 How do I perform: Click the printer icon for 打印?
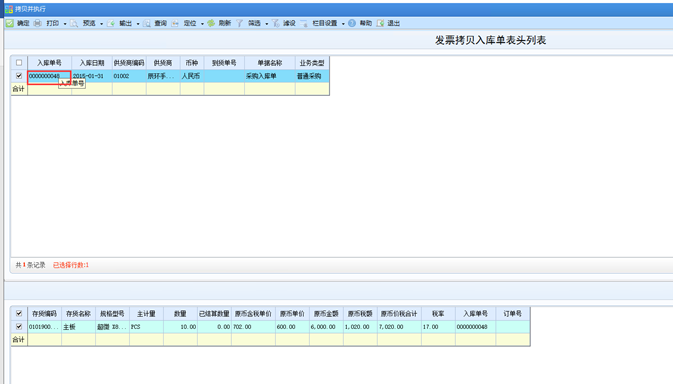[x=38, y=23]
